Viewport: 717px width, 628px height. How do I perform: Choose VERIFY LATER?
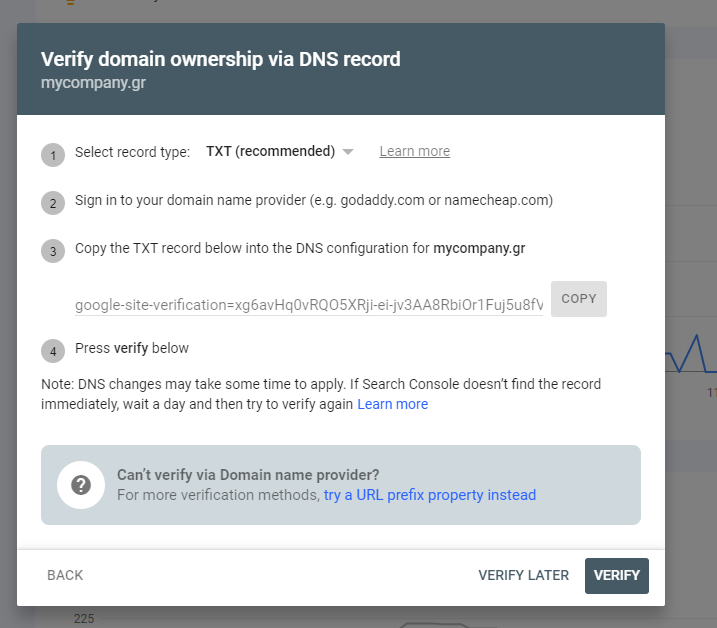point(524,575)
